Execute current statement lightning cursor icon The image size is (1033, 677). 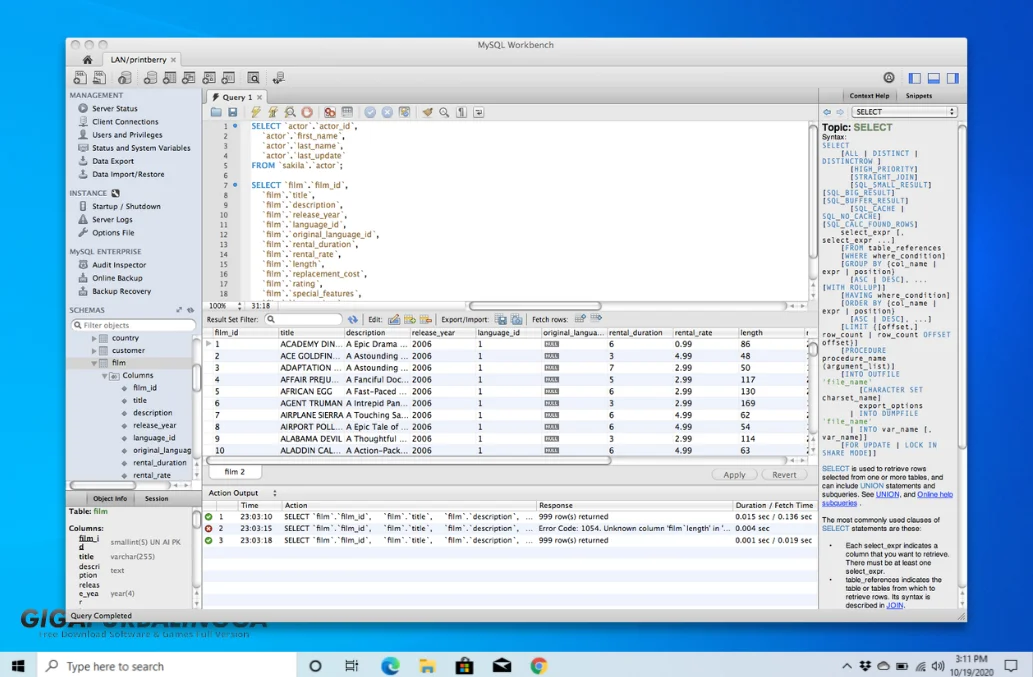(x=273, y=113)
